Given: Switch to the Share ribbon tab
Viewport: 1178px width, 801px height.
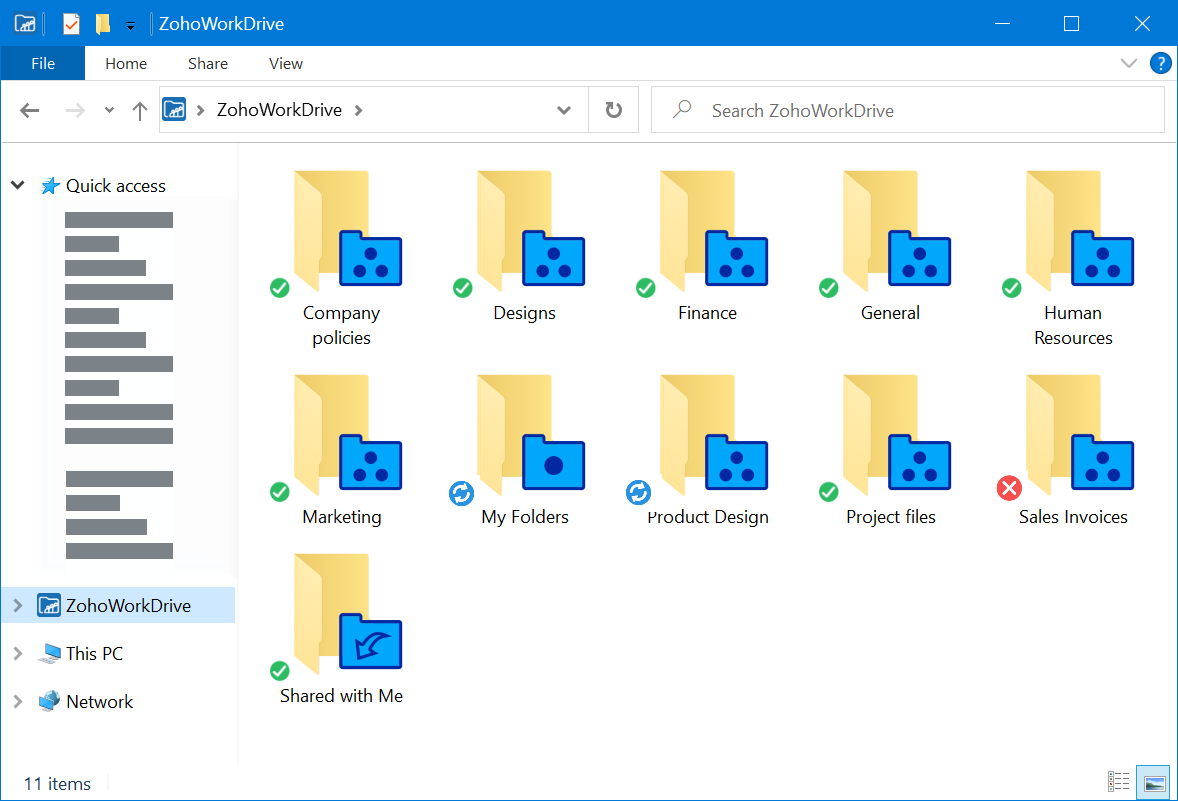Looking at the screenshot, I should coord(208,63).
